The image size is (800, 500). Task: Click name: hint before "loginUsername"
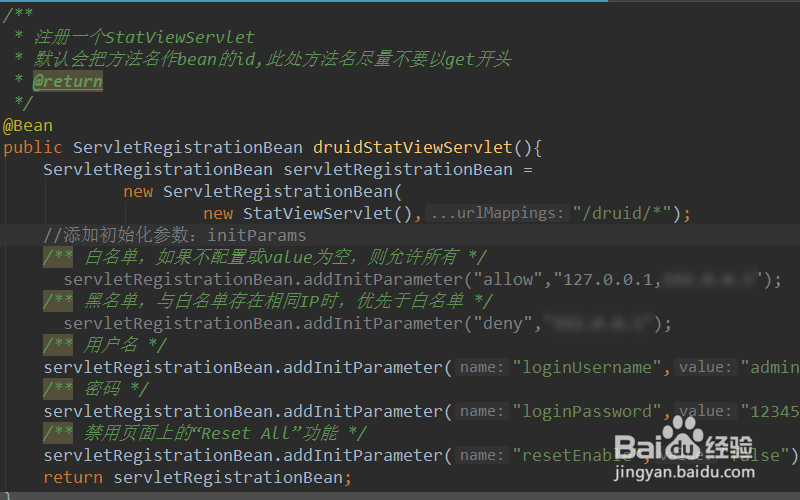coord(482,367)
